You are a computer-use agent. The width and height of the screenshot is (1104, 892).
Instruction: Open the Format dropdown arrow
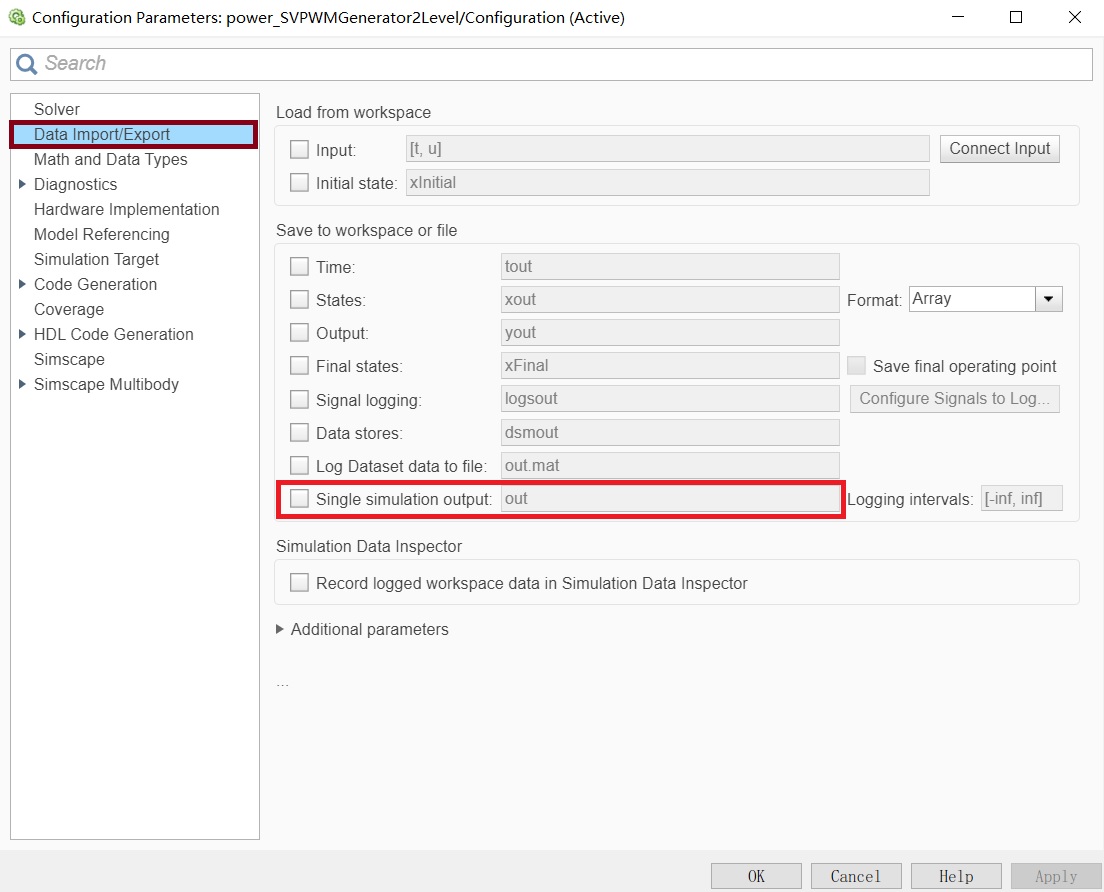1048,299
